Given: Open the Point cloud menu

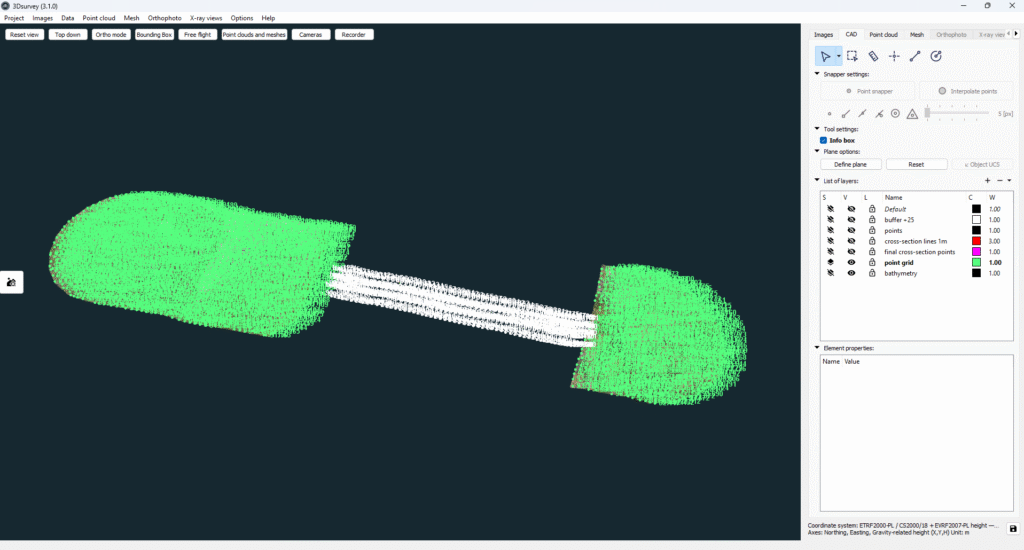Looking at the screenshot, I should (x=99, y=18).
